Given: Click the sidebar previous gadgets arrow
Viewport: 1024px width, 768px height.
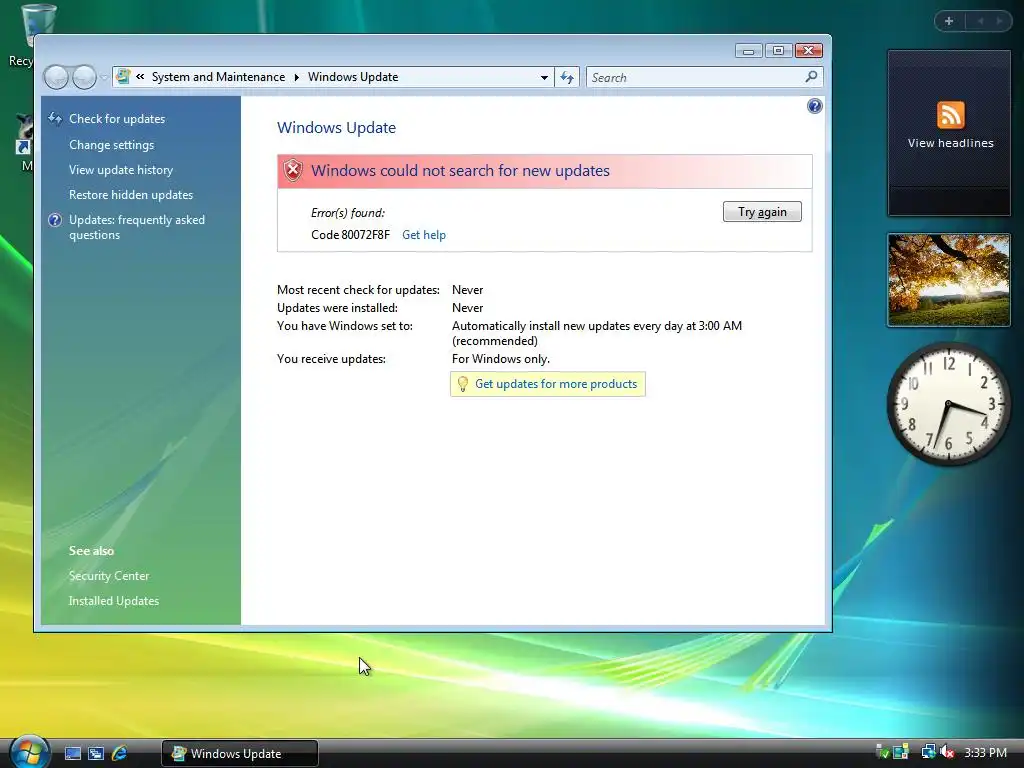Looking at the screenshot, I should [x=980, y=21].
